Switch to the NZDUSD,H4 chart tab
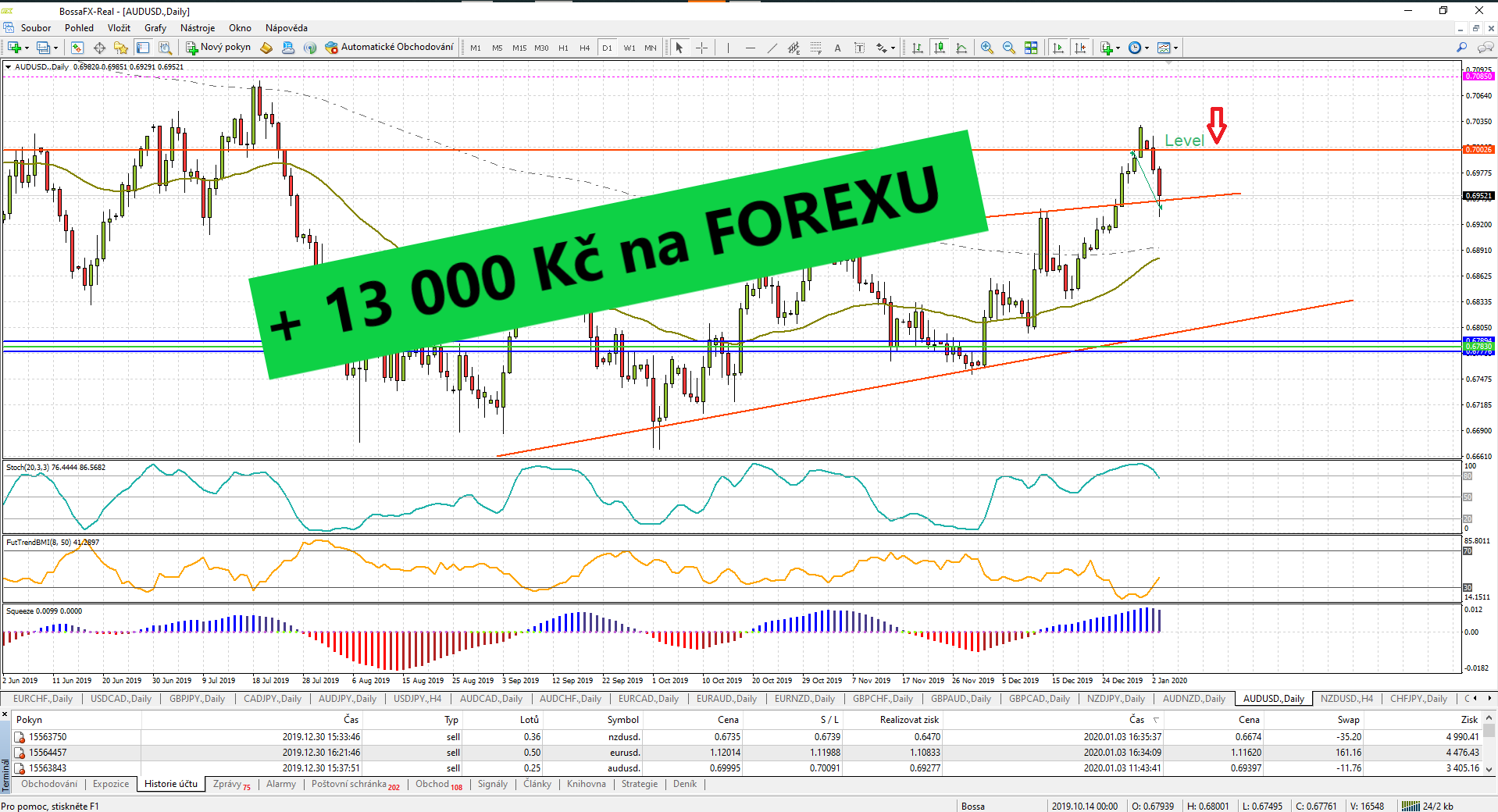Viewport: 1498px width, 812px height. point(1346,699)
